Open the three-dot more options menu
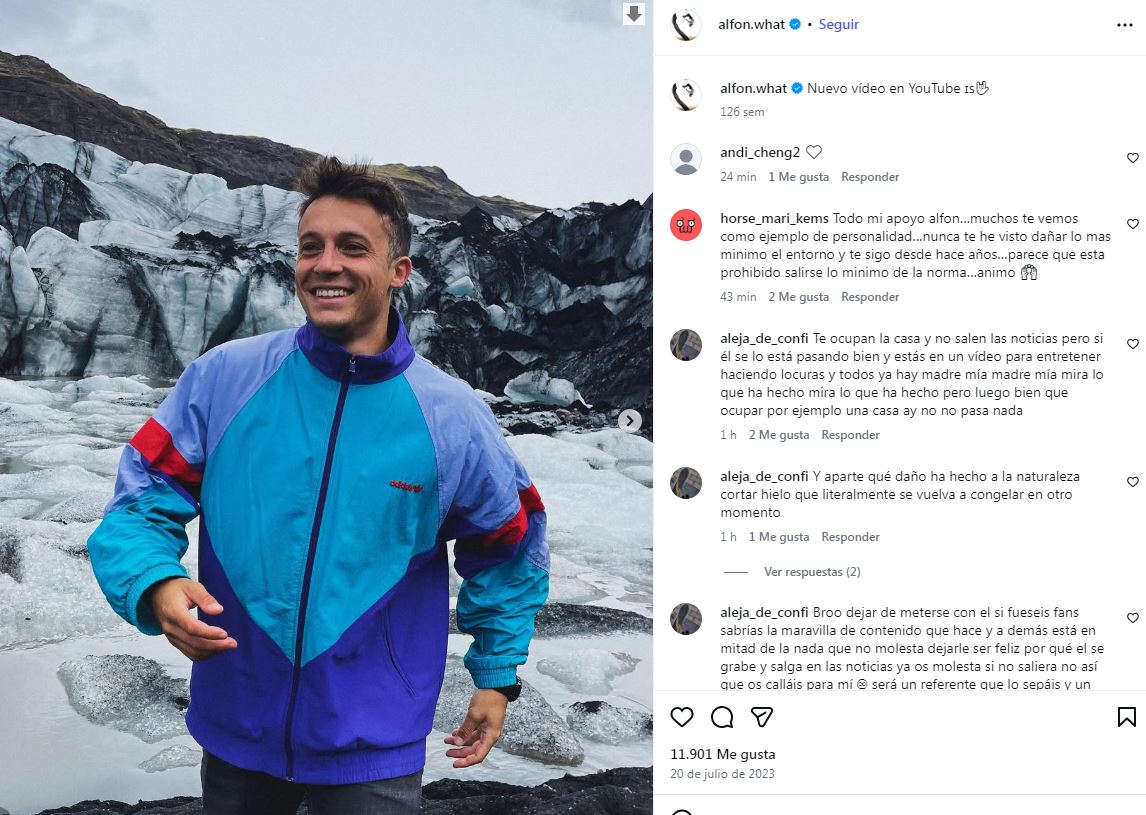This screenshot has height=815, width=1146. [1125, 25]
